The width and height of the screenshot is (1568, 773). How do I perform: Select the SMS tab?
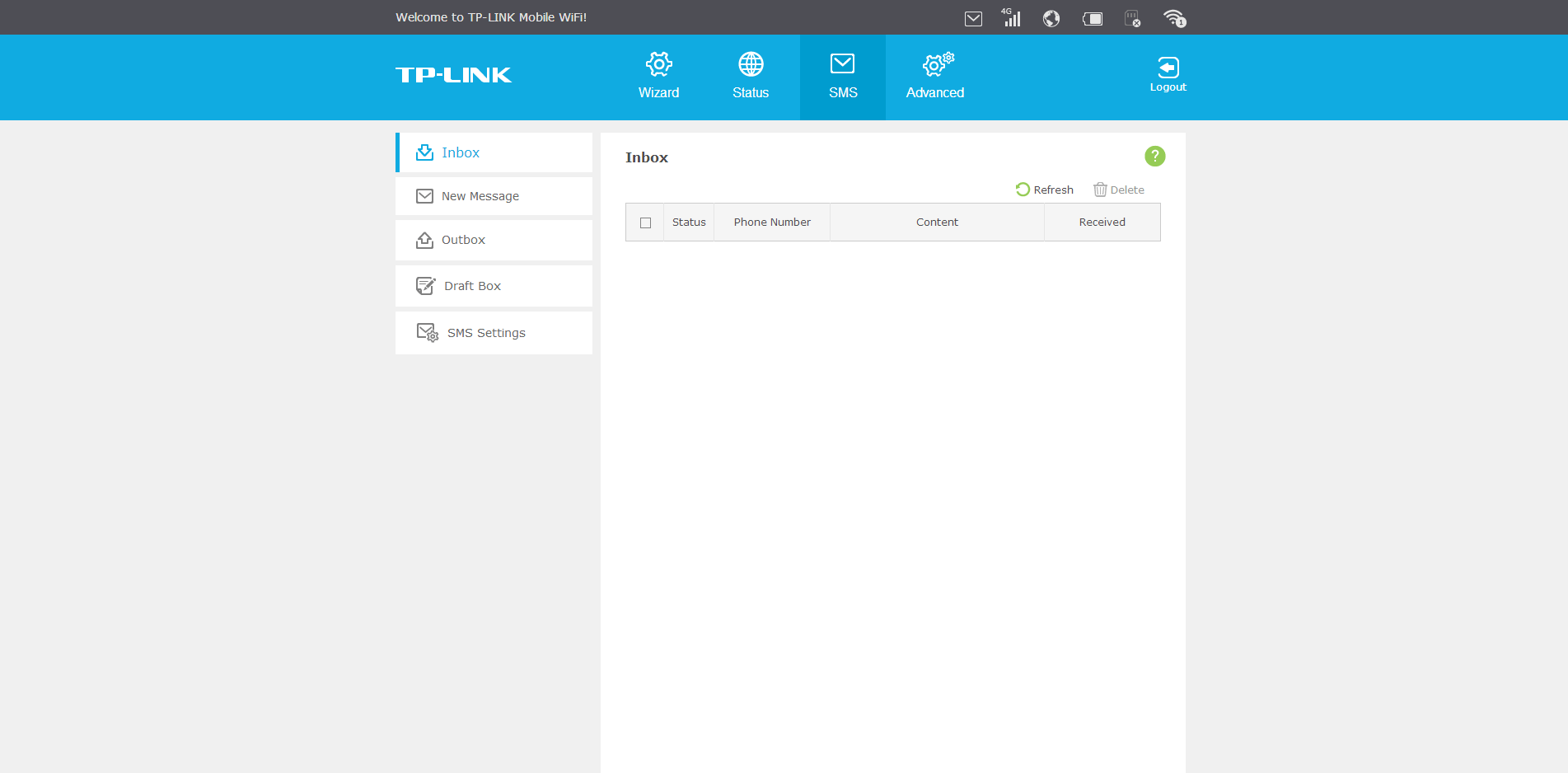[842, 77]
